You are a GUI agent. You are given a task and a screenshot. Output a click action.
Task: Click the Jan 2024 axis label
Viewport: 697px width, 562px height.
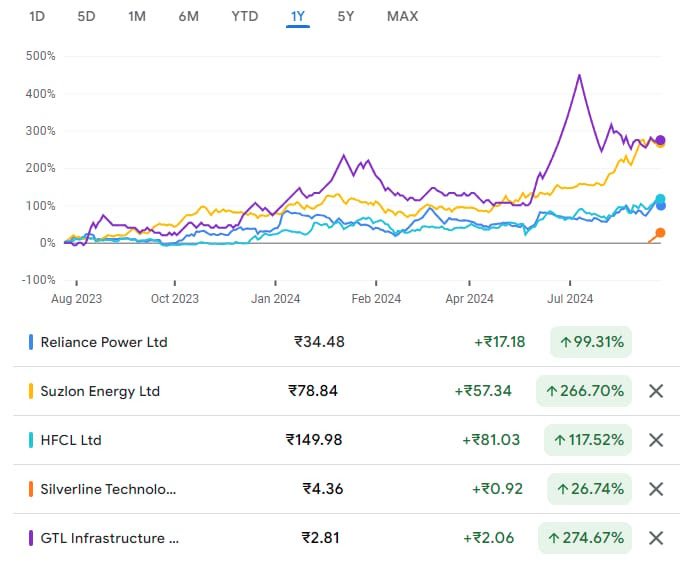click(x=275, y=298)
